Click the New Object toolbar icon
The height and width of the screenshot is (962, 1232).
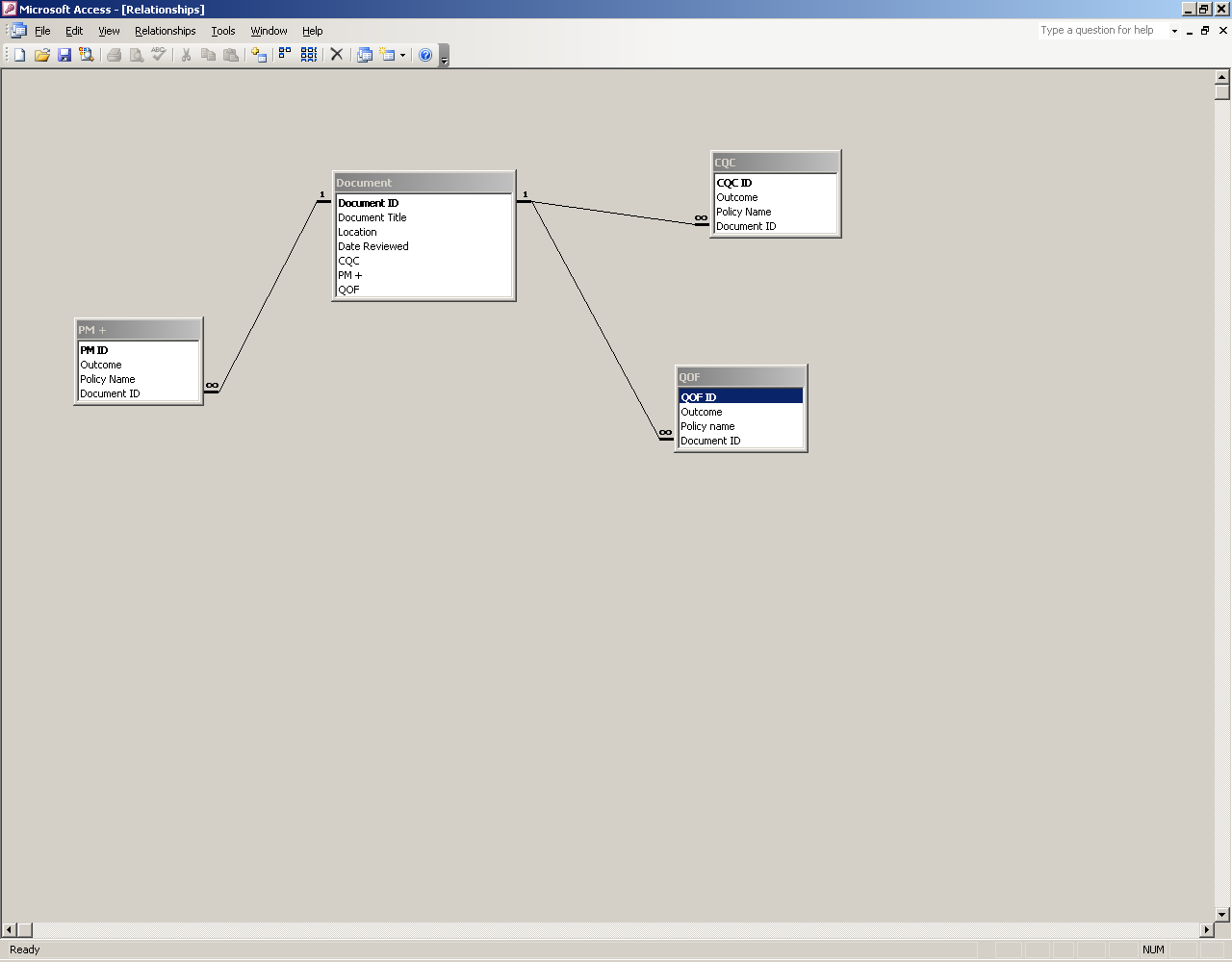[388, 55]
